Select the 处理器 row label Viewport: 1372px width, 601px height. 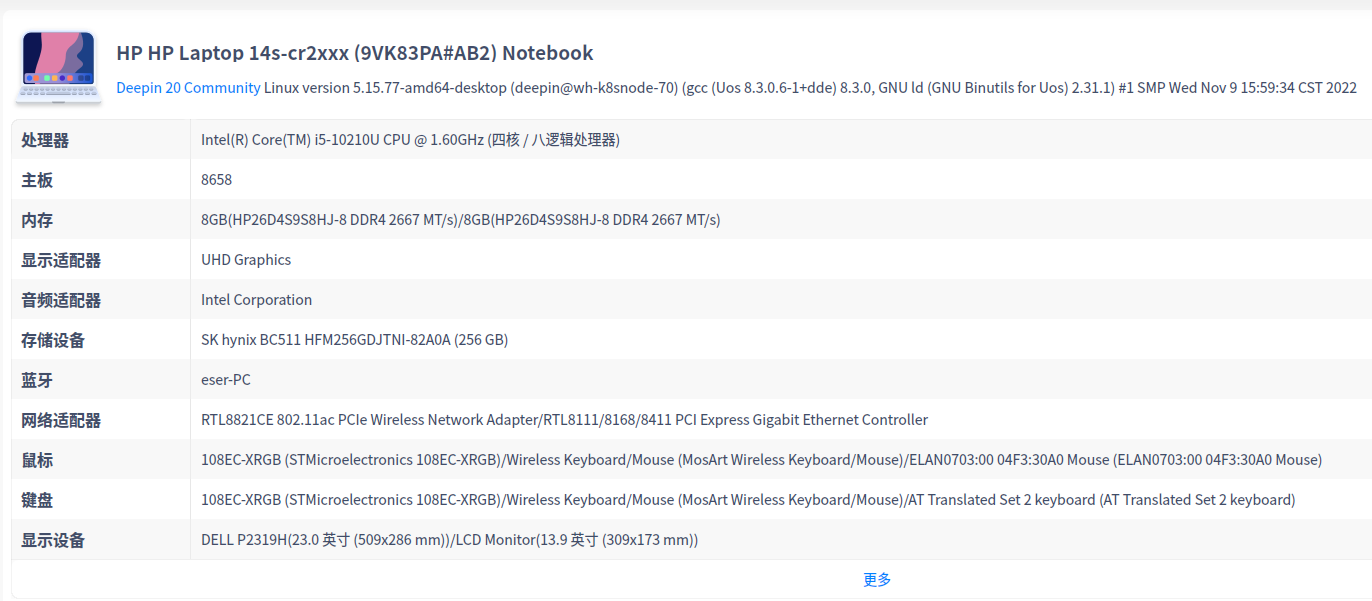46,140
